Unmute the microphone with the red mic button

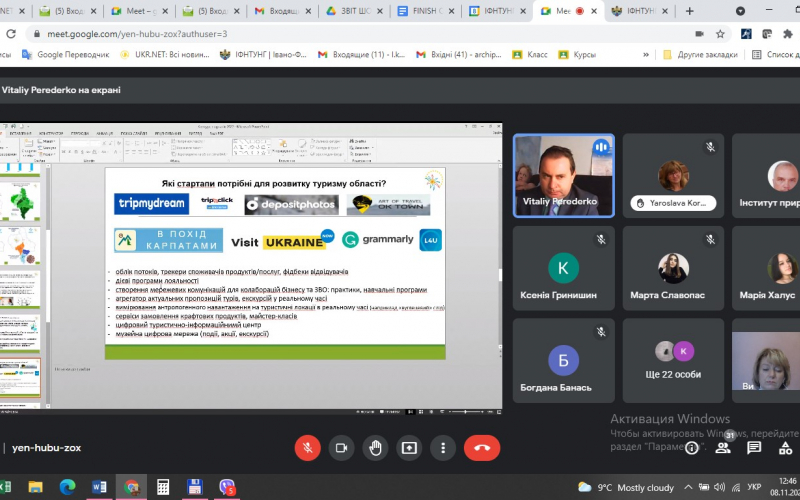(x=308, y=448)
